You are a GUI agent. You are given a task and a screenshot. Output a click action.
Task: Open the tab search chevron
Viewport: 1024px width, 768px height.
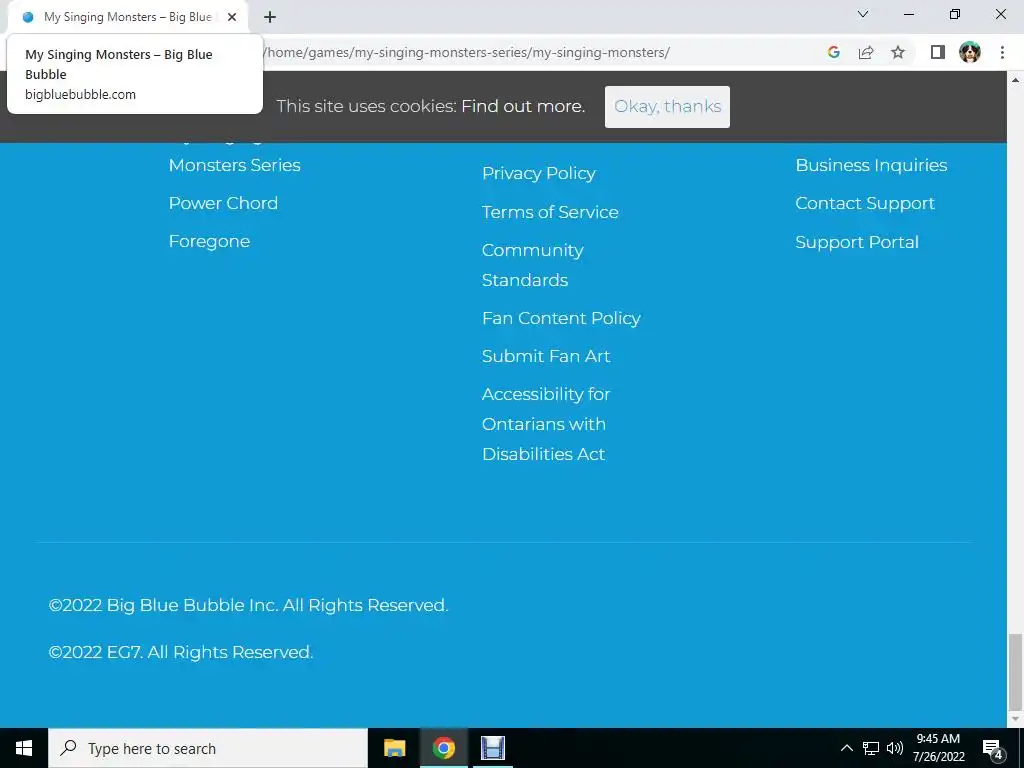click(x=863, y=14)
